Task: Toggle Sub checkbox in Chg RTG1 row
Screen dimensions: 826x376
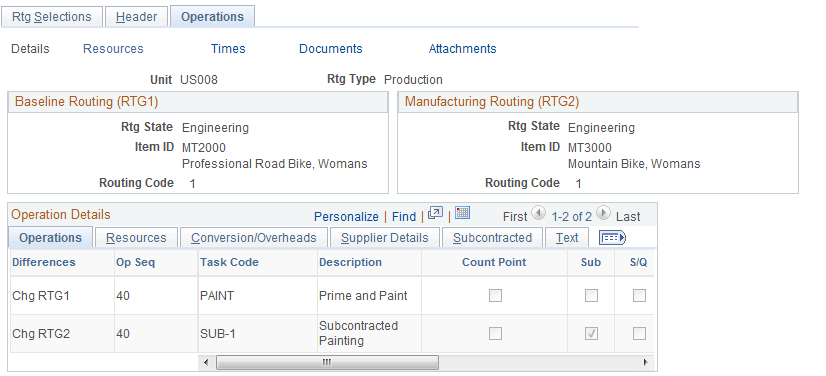Action: [x=592, y=296]
